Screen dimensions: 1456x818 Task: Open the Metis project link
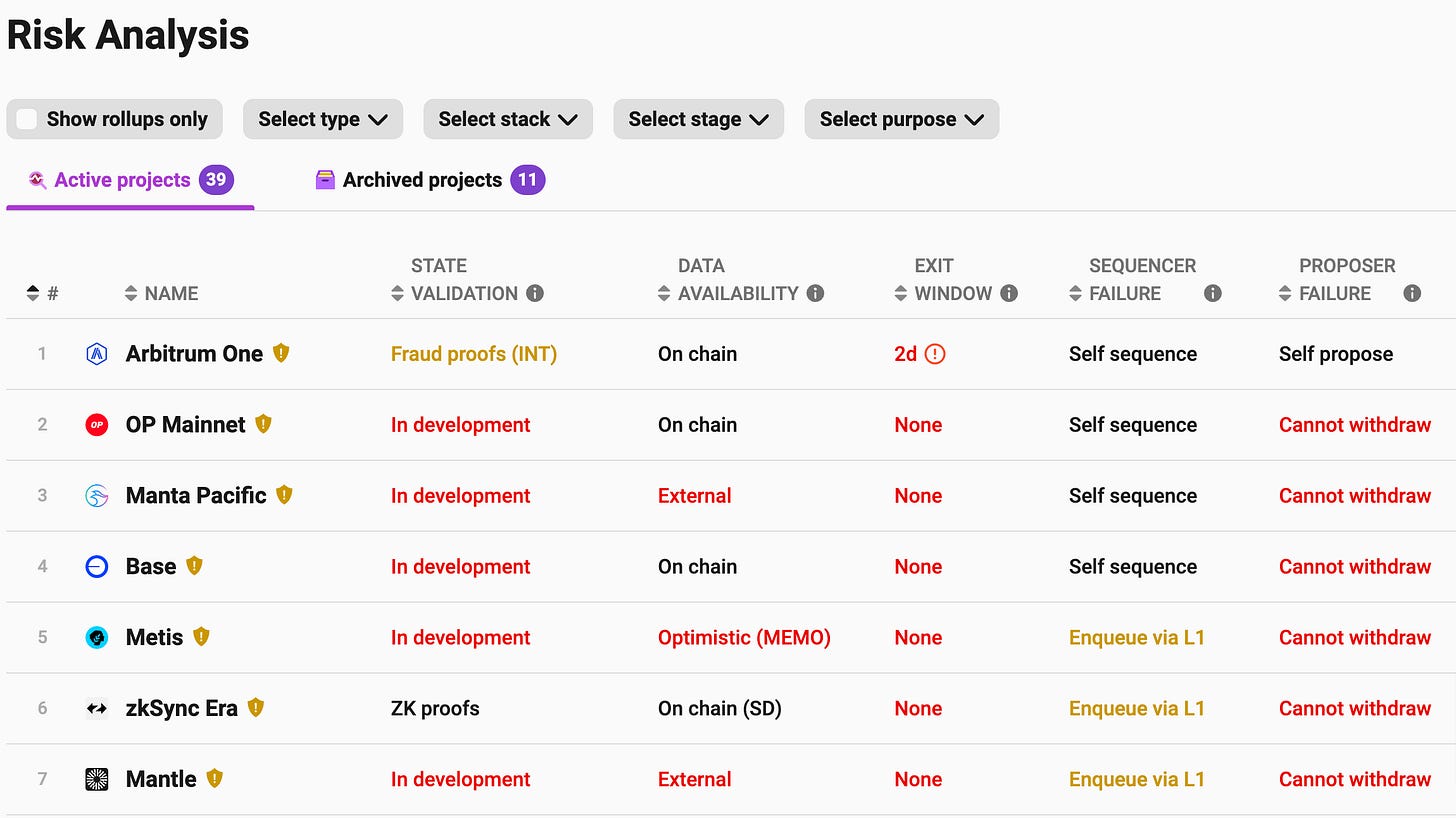[154, 638]
